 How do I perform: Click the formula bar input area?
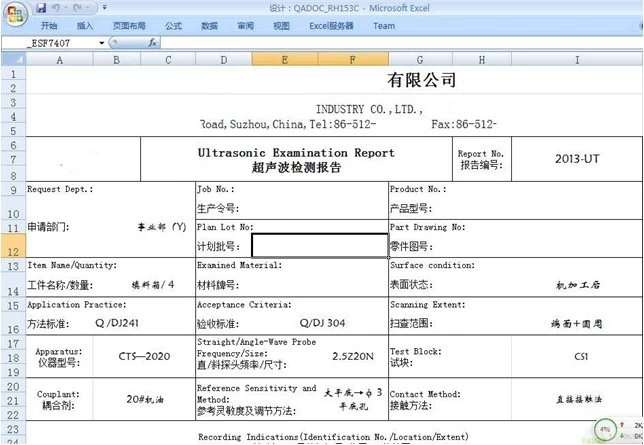point(400,44)
